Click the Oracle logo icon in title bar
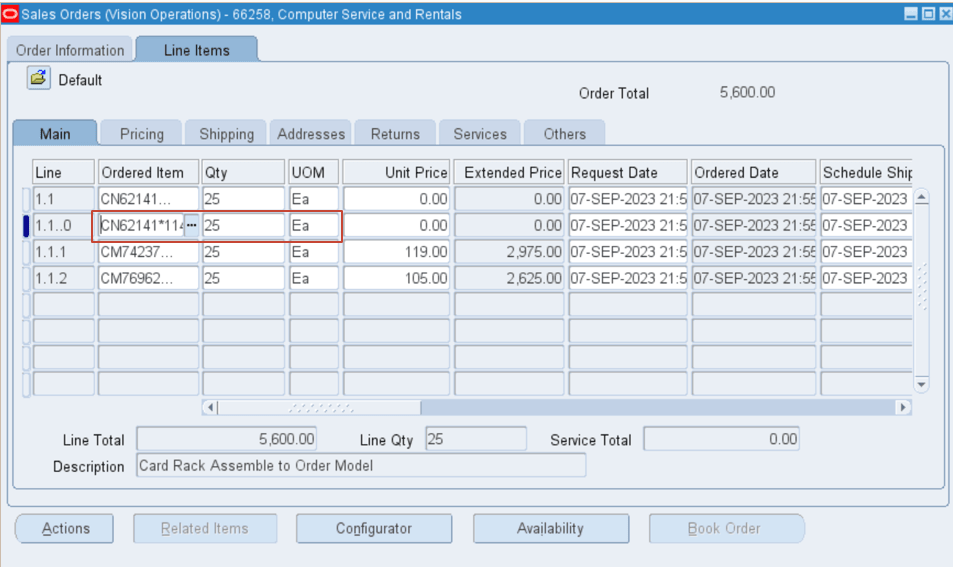 pos(10,14)
